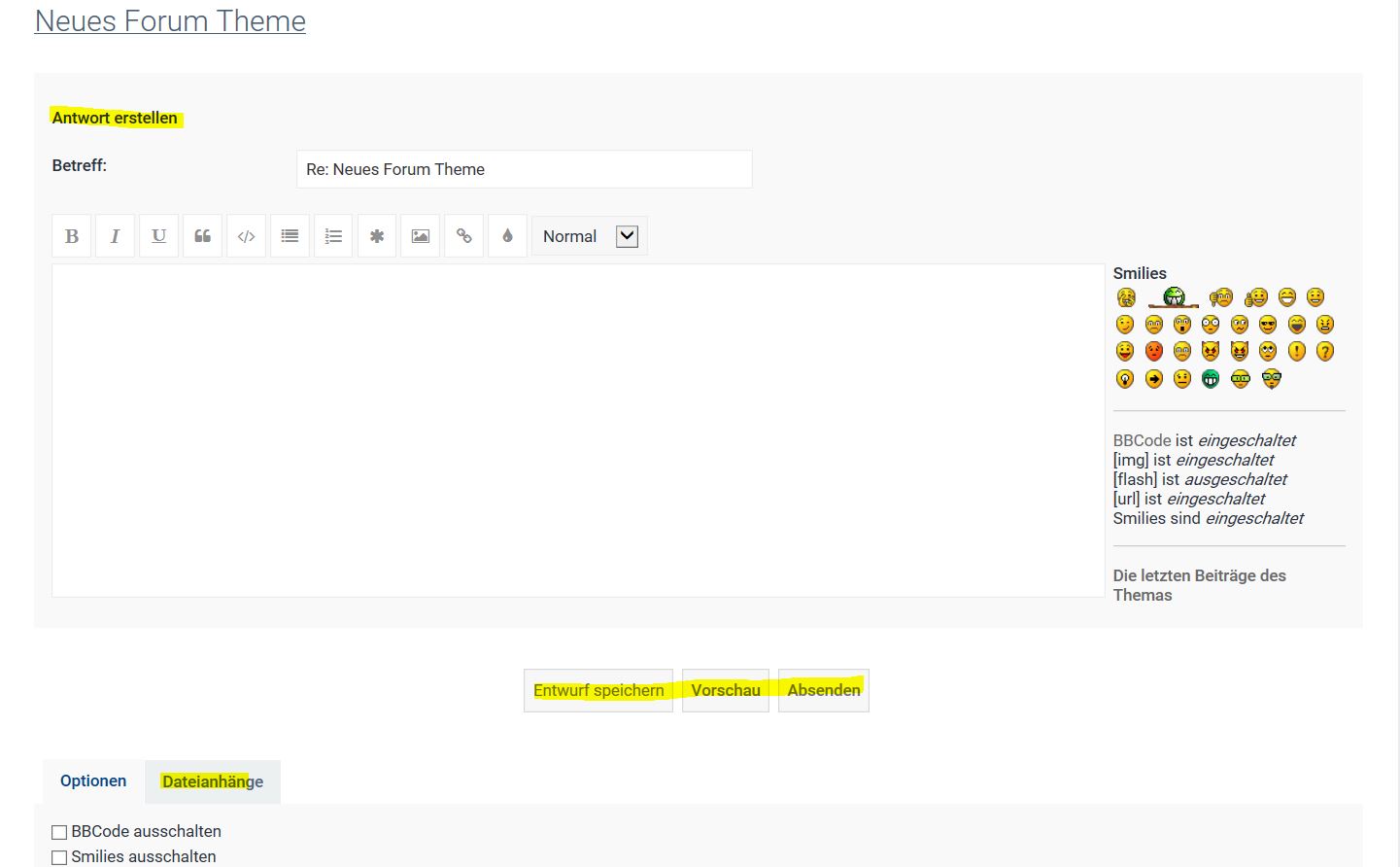1400x867 pixels.
Task: Check the BBCode ausschalten box
Action: pos(59,832)
